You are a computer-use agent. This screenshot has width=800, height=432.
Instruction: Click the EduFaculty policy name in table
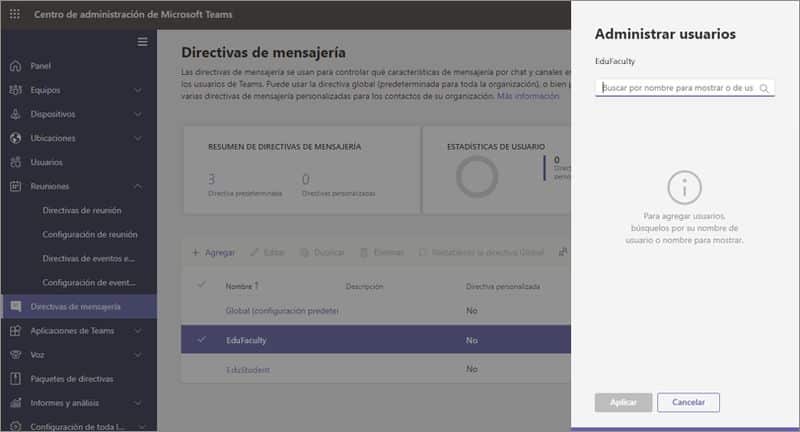246,340
